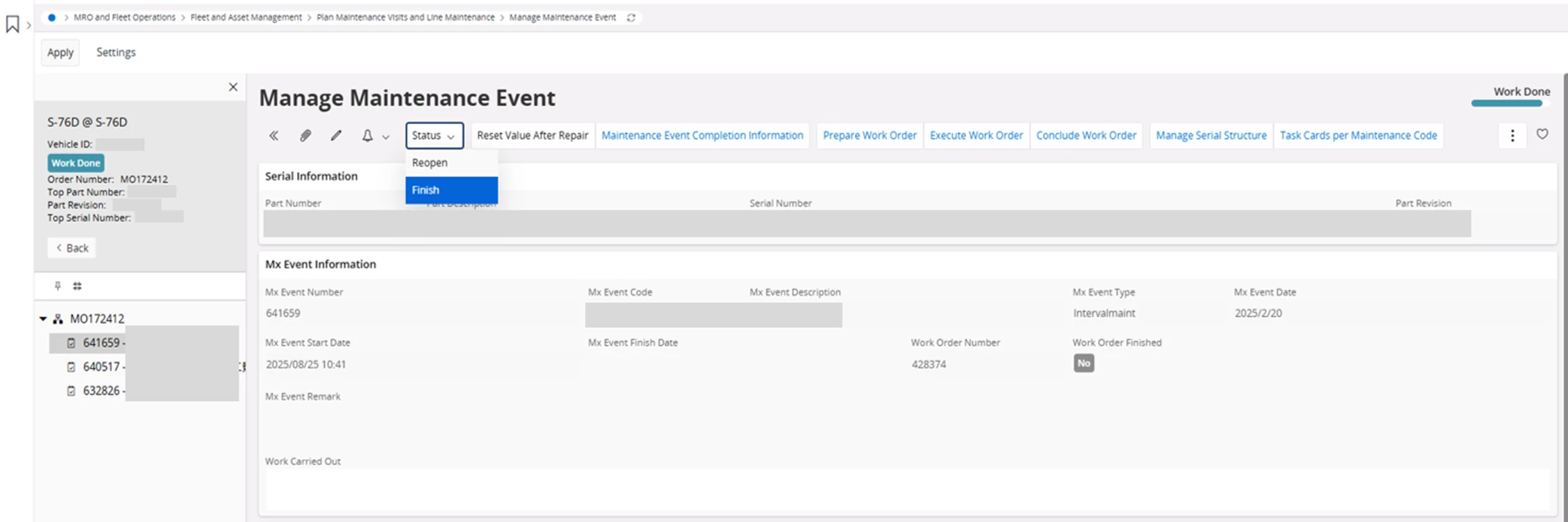Expand the chevron next to the bell
The width and height of the screenshot is (1568, 522).
coord(386,137)
